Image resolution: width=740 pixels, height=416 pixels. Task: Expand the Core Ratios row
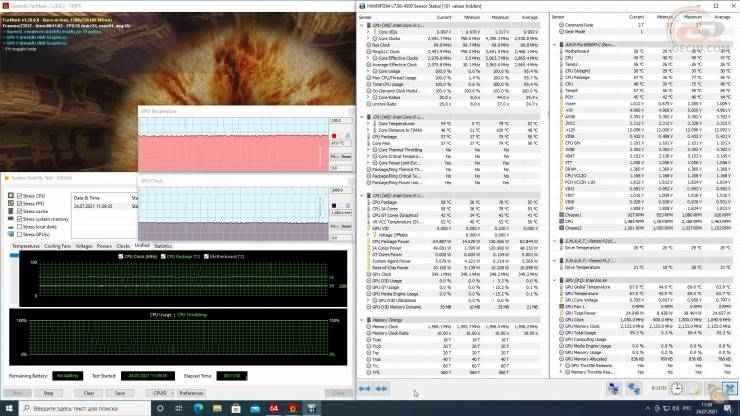click(x=369, y=97)
